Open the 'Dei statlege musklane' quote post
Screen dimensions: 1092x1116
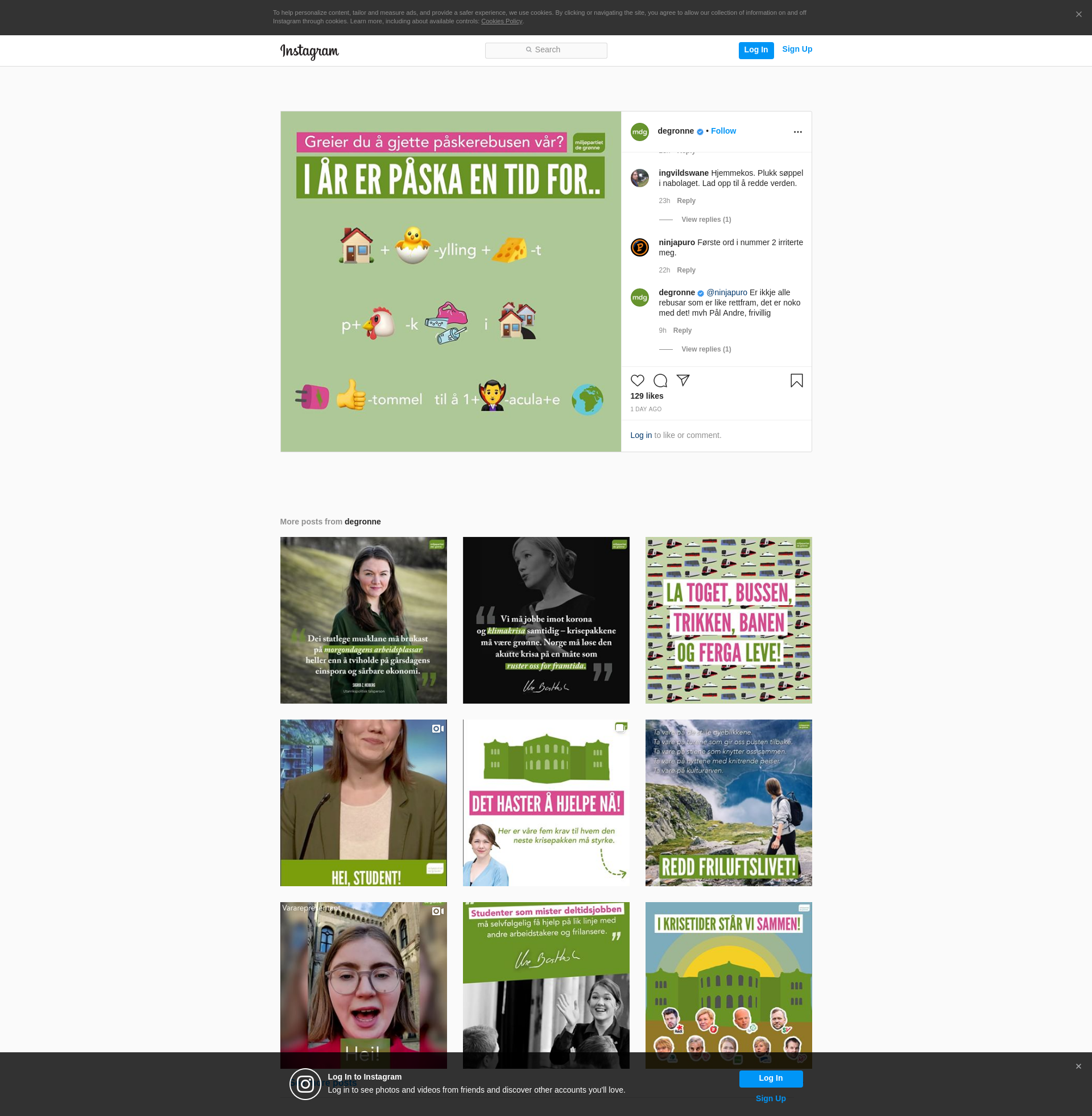pyautogui.click(x=363, y=621)
